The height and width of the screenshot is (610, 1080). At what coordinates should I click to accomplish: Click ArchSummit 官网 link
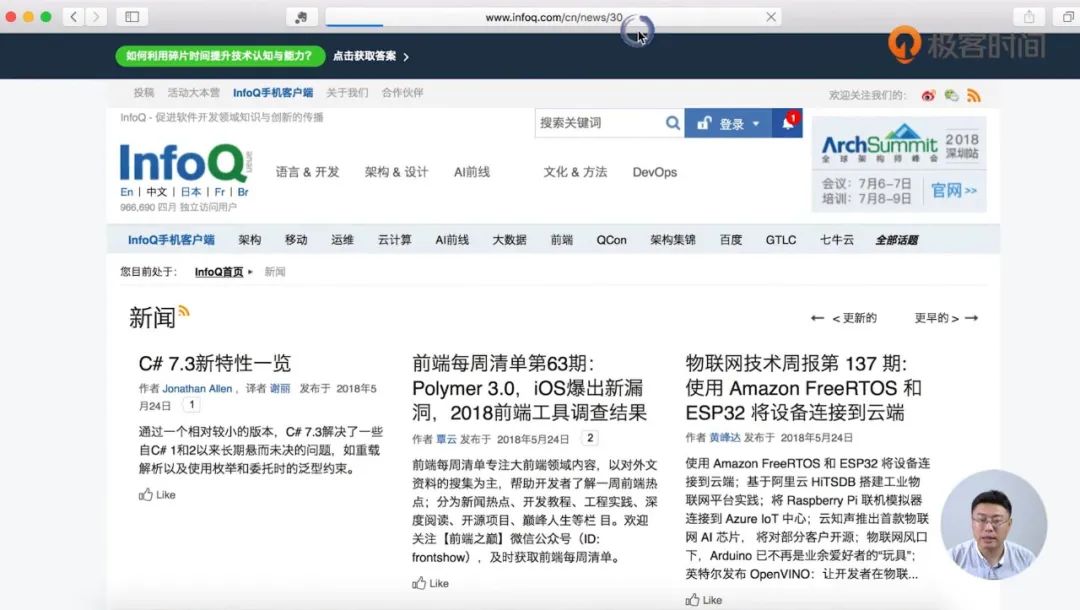coord(954,190)
